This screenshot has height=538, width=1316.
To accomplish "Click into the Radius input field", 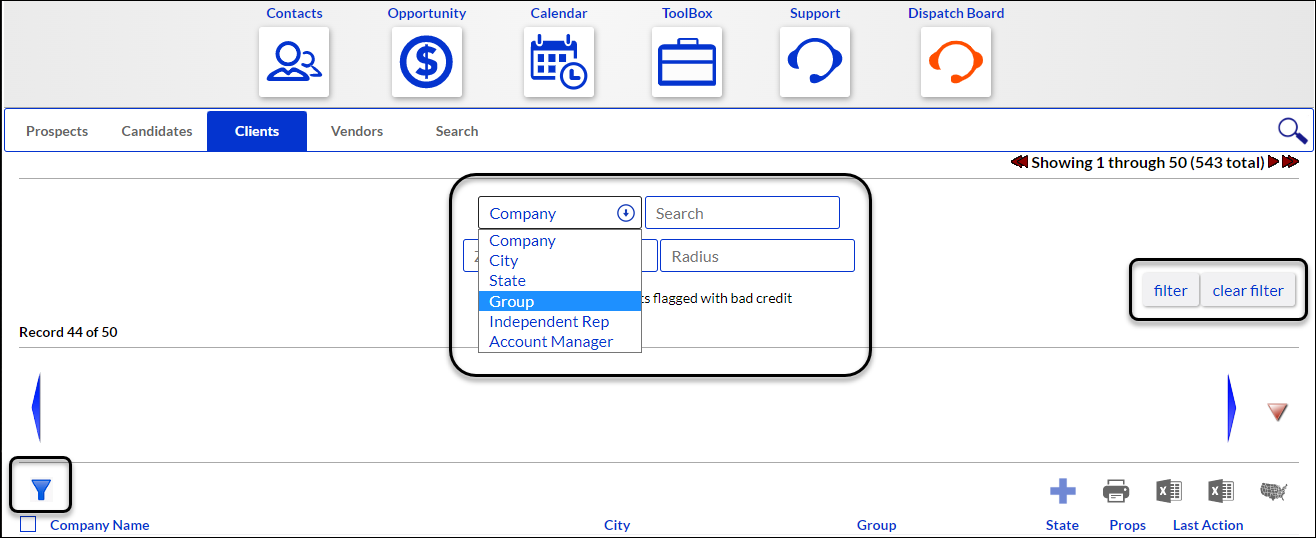I will coord(757,256).
